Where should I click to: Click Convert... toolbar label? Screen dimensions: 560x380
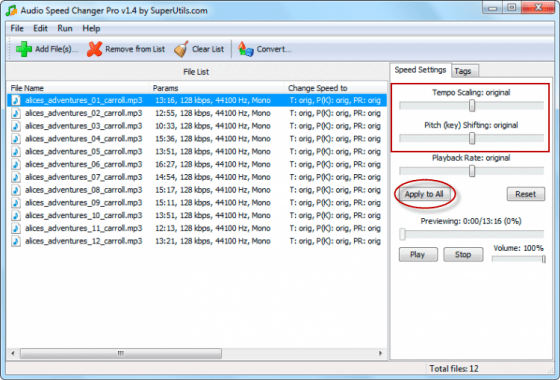click(x=274, y=49)
